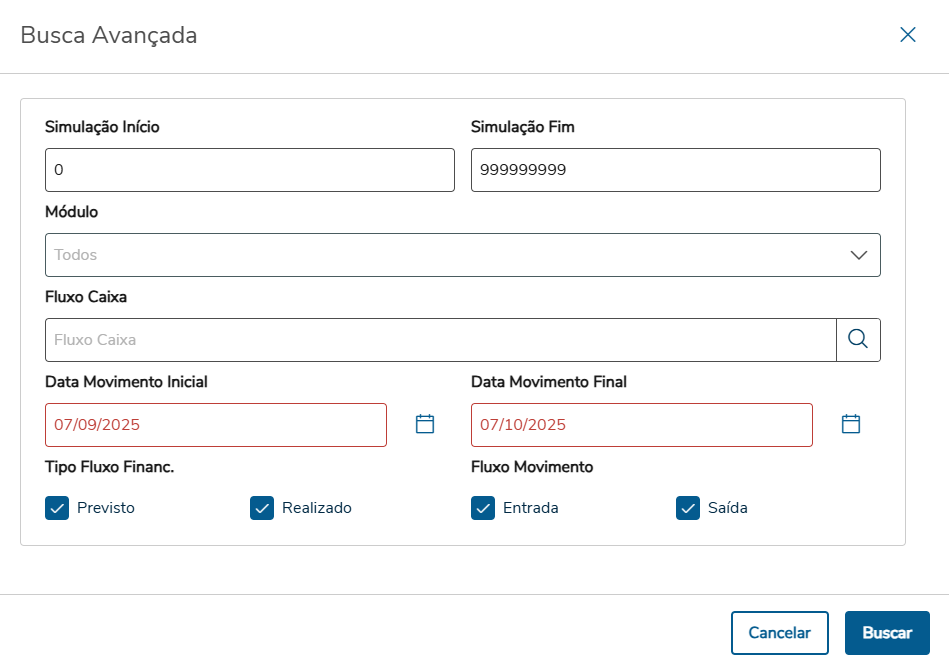
Task: Toggle the Saída checkbox
Action: pos(688,508)
